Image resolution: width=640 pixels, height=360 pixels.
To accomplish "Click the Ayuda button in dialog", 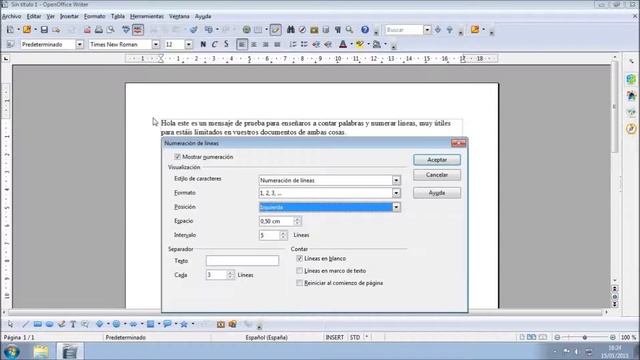I will point(437,193).
